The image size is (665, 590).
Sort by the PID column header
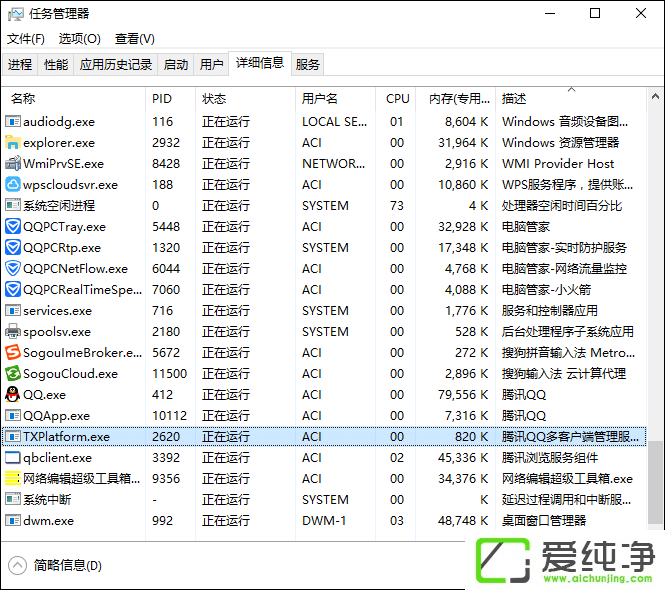click(x=162, y=99)
